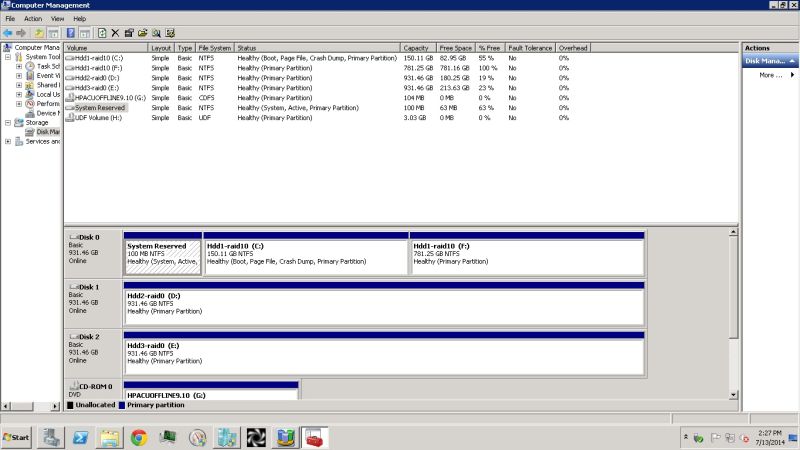The image size is (800, 450).
Task: Open Google Chrome from the taskbar
Action: (x=138, y=438)
